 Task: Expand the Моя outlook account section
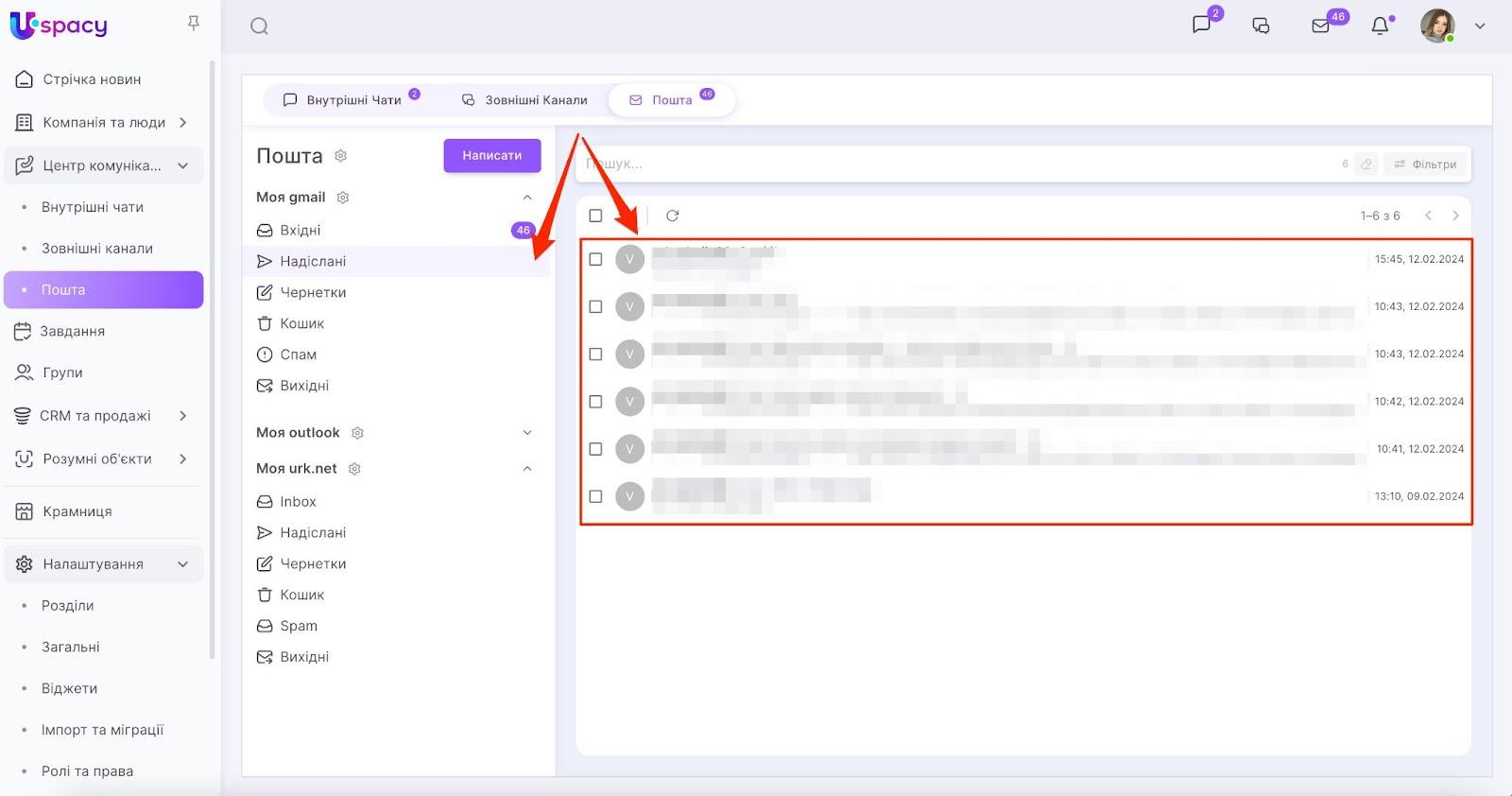[527, 433]
